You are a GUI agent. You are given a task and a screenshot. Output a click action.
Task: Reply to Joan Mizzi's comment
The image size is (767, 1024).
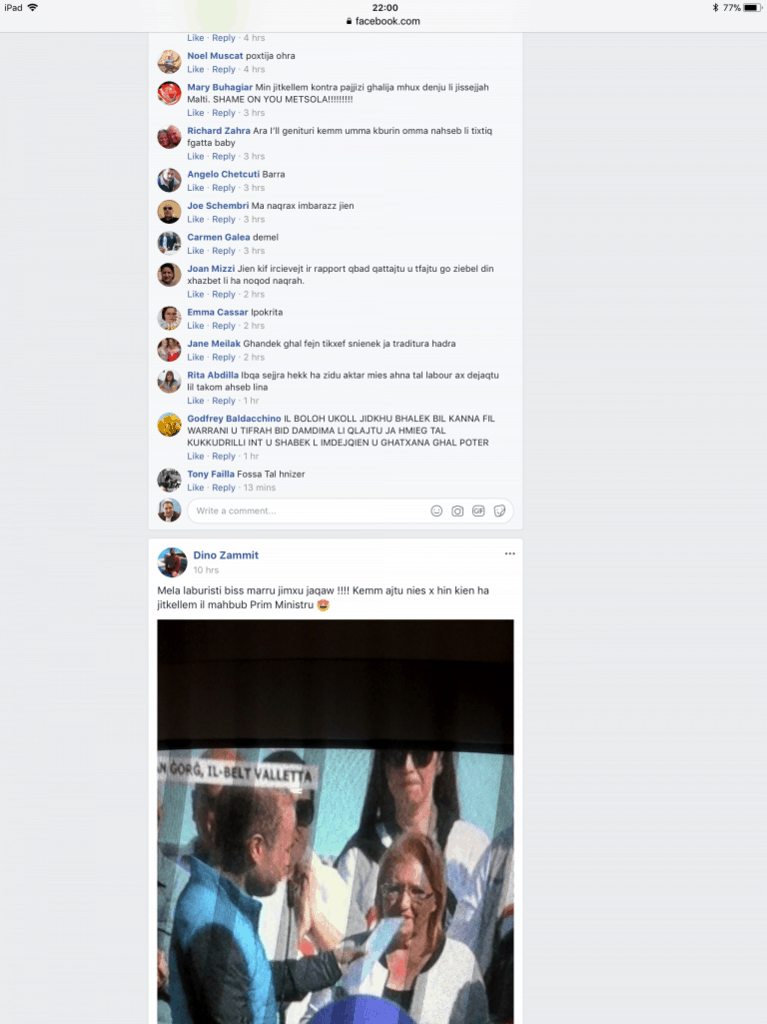pyautogui.click(x=223, y=295)
